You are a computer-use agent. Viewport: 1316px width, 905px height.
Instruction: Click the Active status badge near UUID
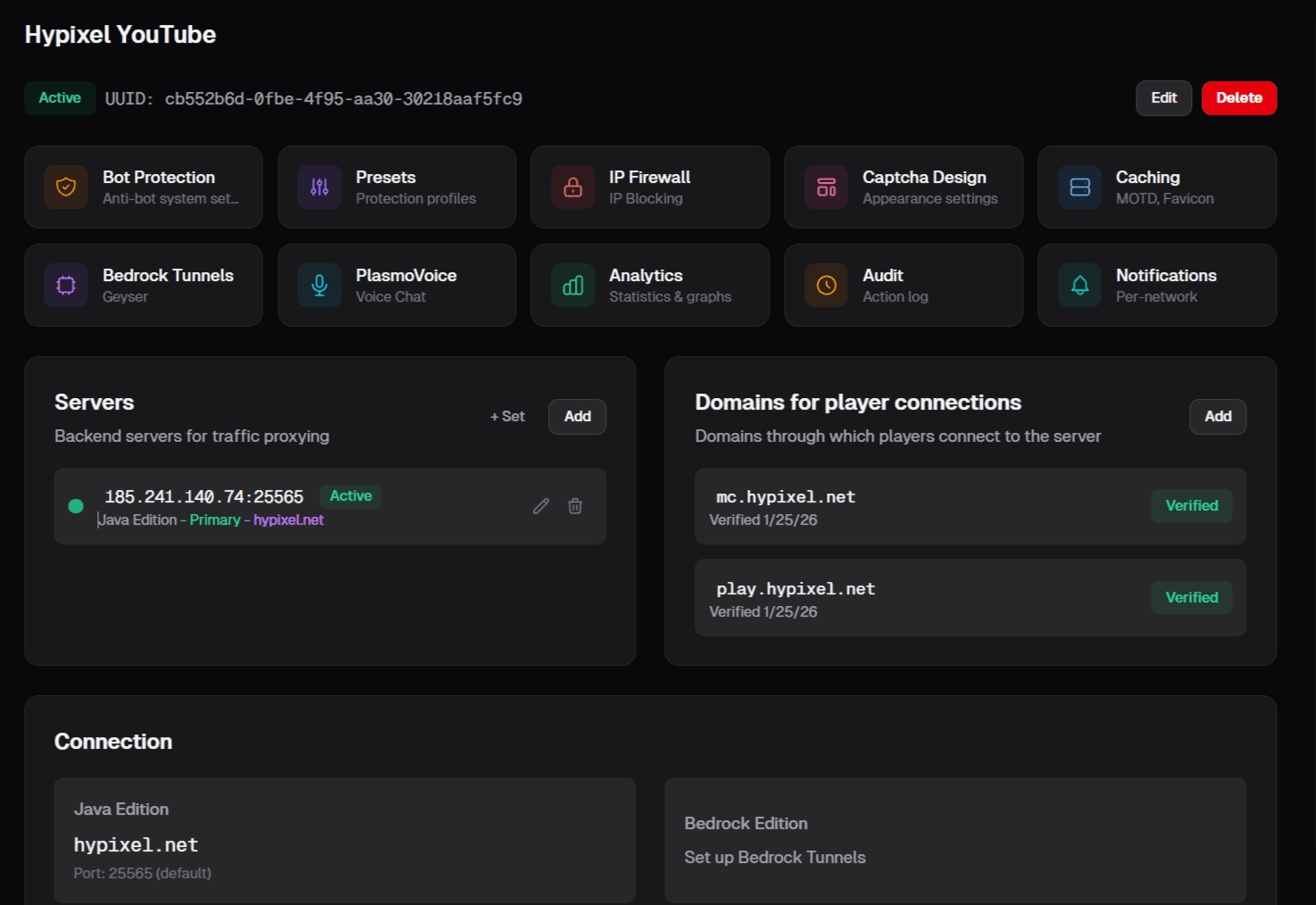click(x=60, y=98)
